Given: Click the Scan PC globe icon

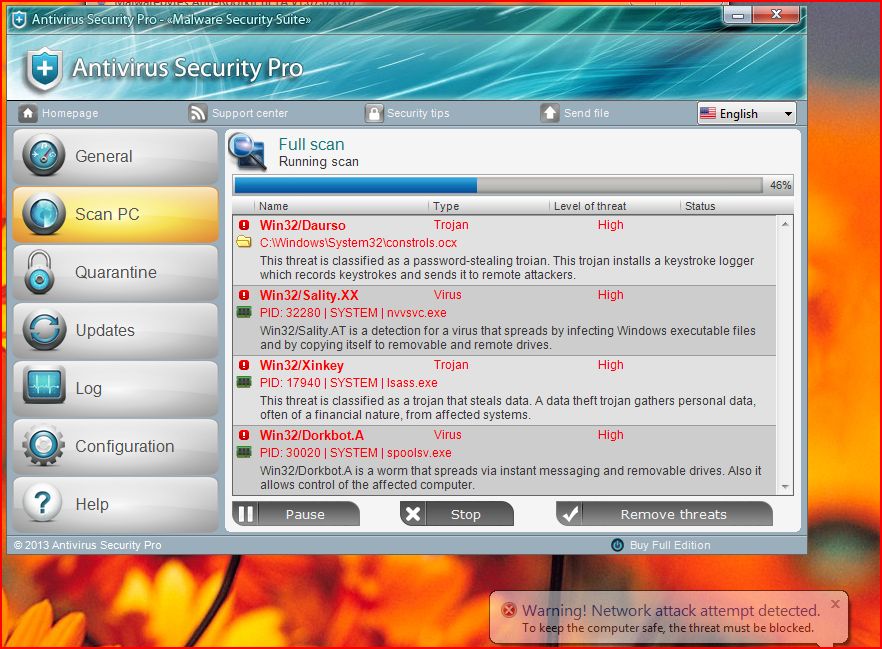Looking at the screenshot, I should point(44,214).
